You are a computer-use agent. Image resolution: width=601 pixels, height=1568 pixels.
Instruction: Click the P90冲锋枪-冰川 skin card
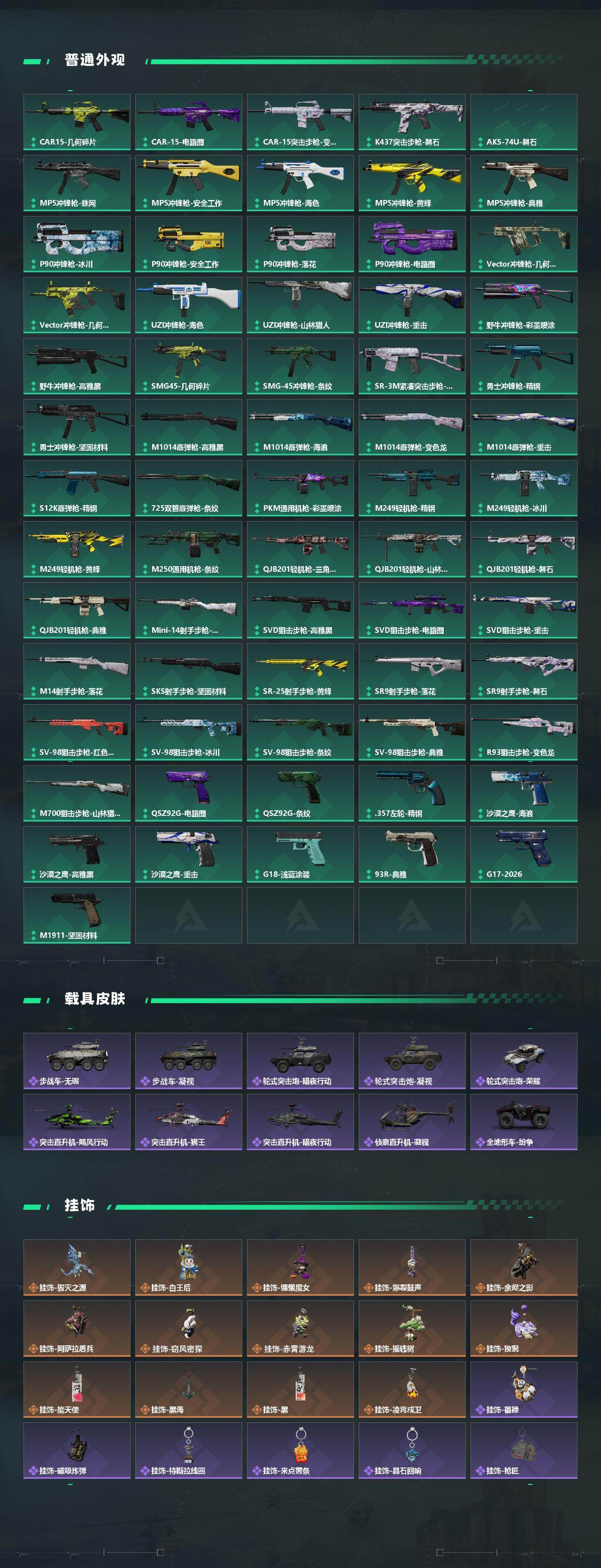click(77, 244)
